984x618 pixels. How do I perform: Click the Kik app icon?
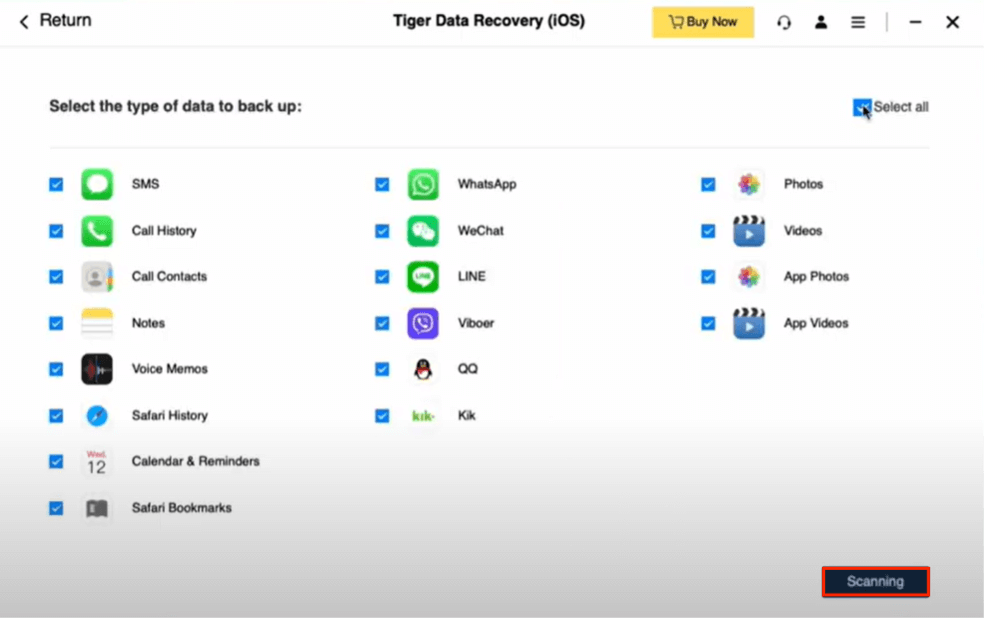pyautogui.click(x=423, y=415)
